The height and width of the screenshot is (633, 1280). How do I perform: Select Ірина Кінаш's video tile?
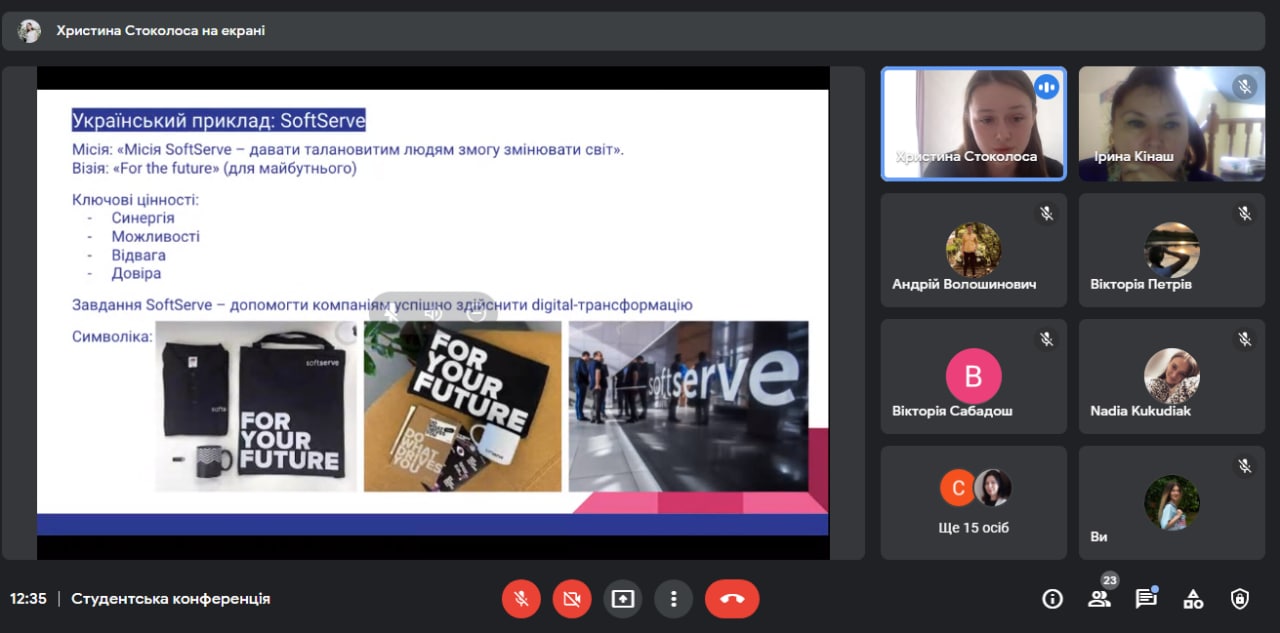tap(1171, 123)
